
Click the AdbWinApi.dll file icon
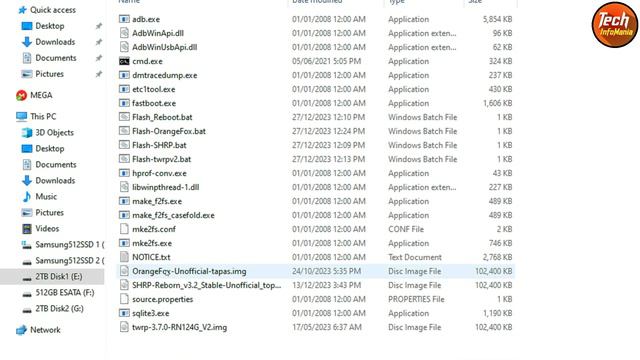[124, 33]
